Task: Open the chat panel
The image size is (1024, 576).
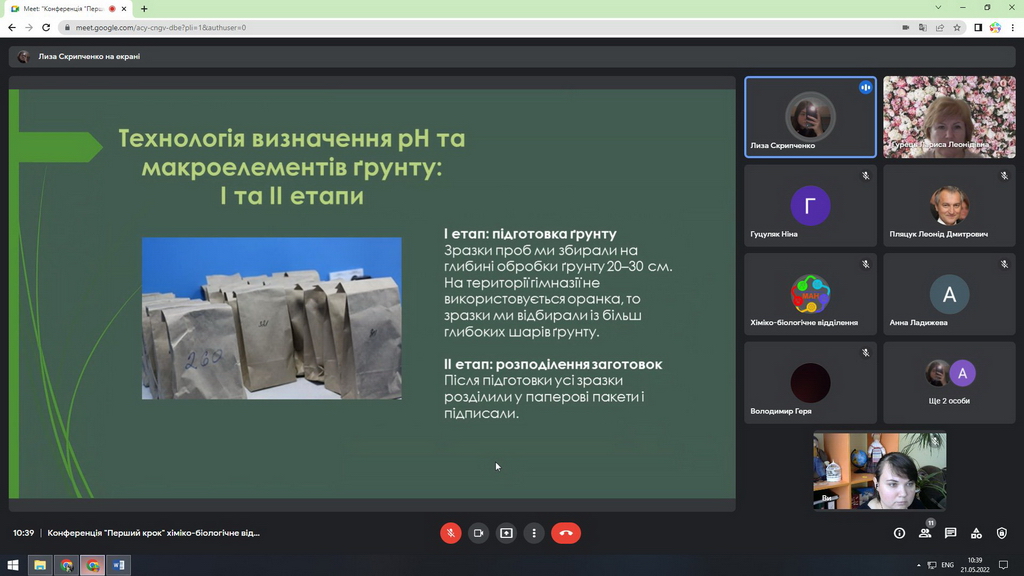Action: pos(950,533)
